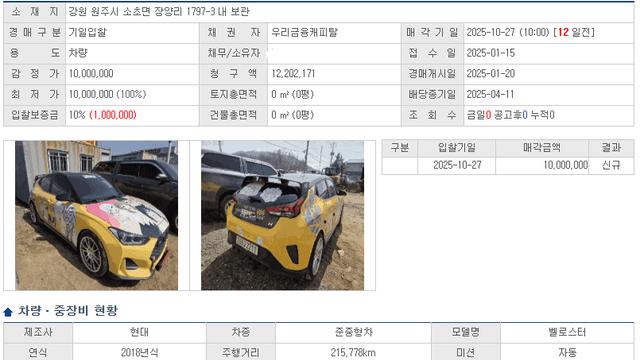640x360 pixels.
Task: Click result status 신규
Action: pyautogui.click(x=611, y=165)
